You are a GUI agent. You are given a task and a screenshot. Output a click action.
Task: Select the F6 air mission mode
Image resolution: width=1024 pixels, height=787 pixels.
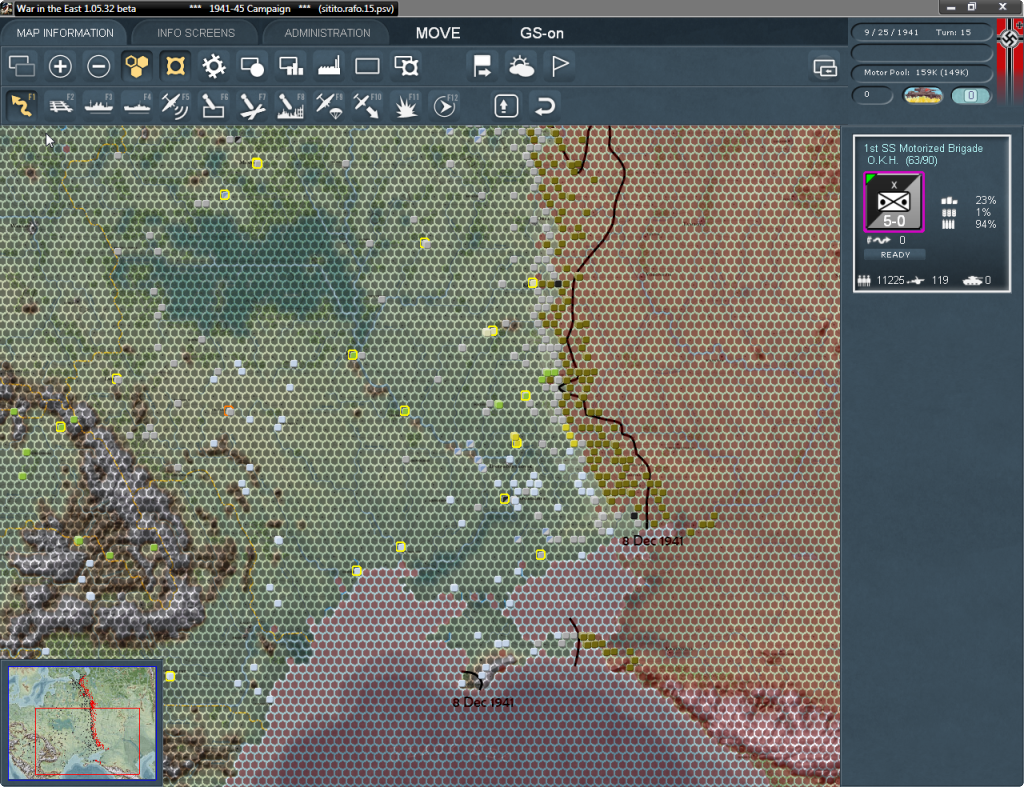(214, 106)
